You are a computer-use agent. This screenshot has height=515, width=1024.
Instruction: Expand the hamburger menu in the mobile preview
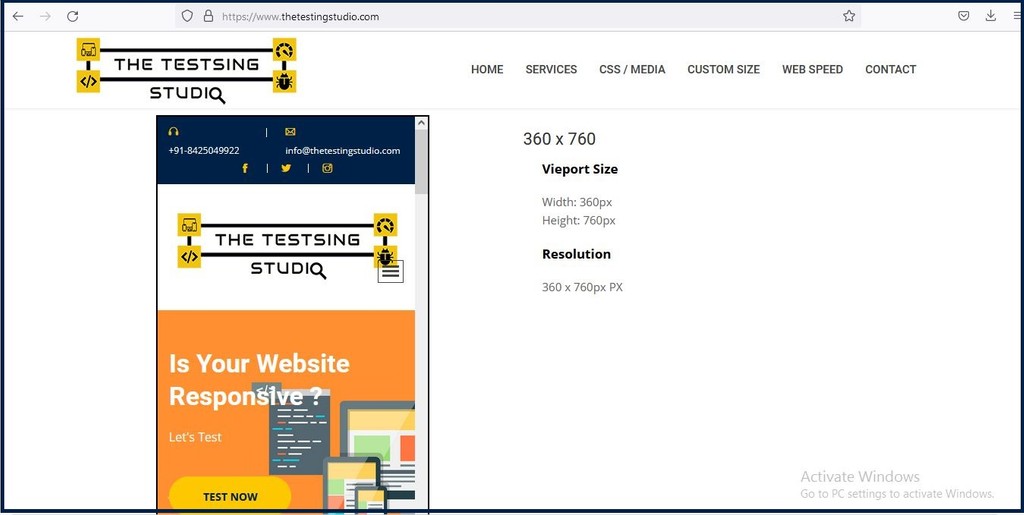coord(390,271)
